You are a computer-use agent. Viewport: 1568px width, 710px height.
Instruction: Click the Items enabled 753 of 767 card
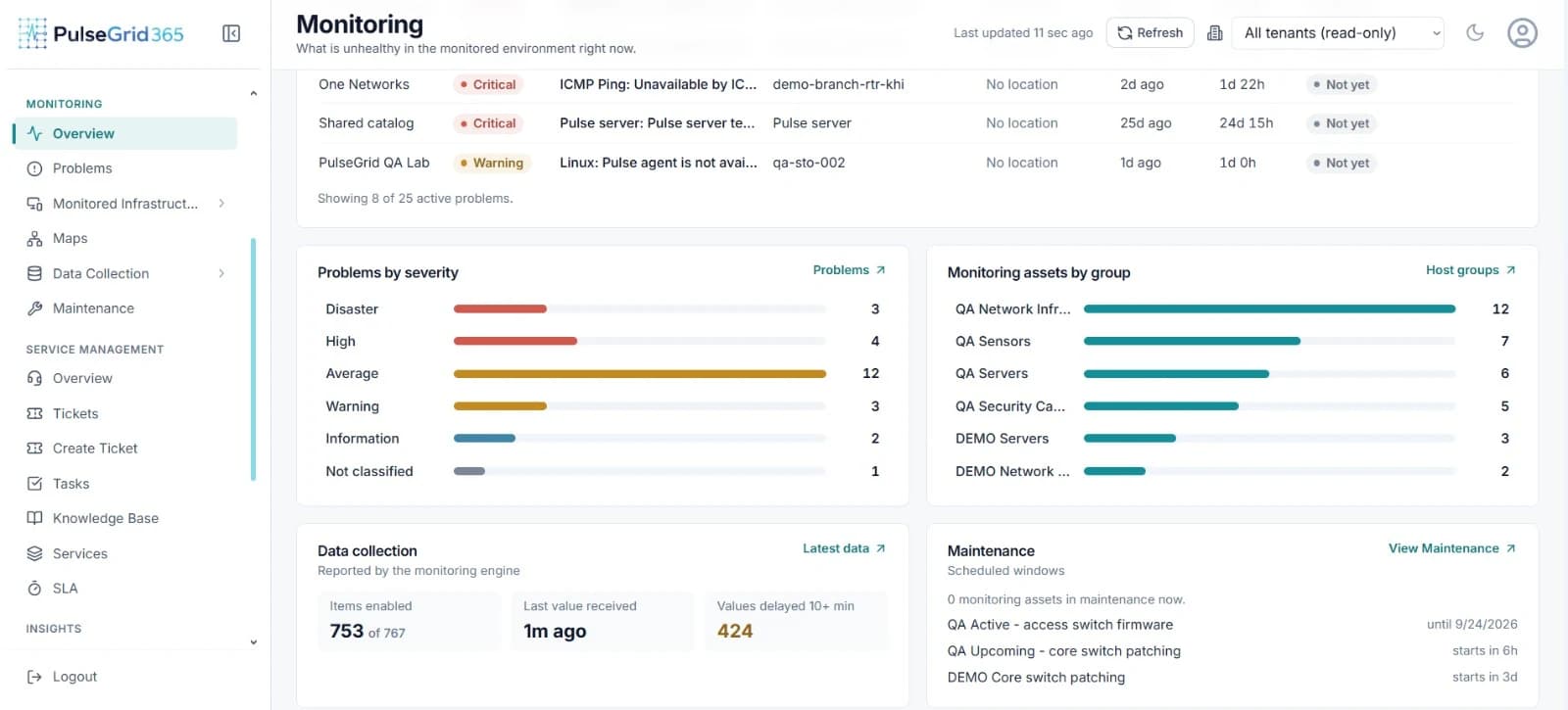[x=409, y=620]
